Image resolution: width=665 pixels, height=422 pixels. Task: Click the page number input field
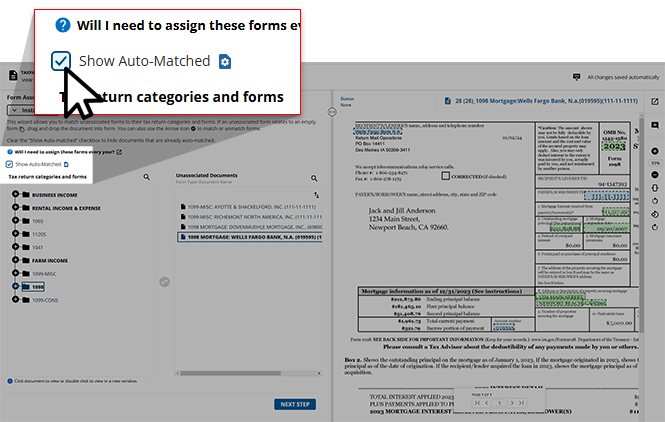pos(499,403)
